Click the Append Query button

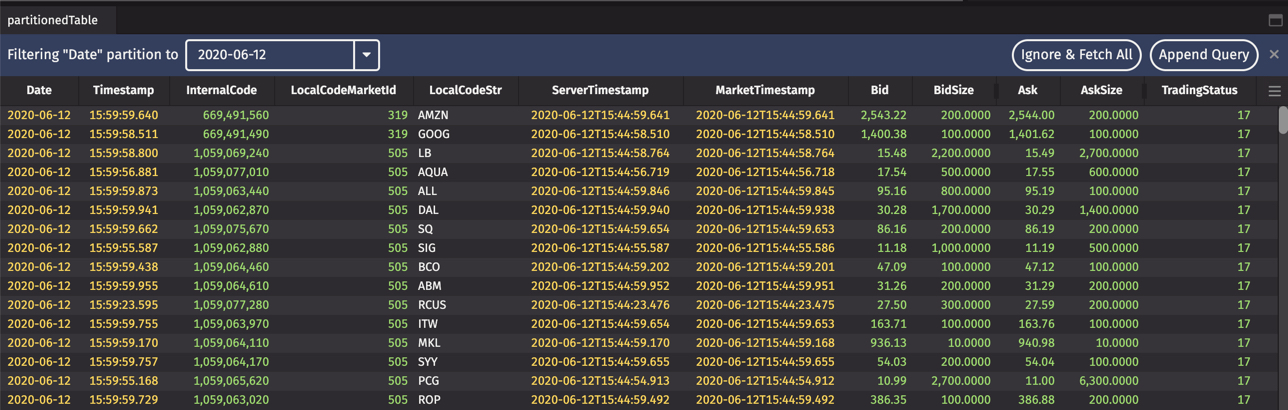[x=1204, y=55]
